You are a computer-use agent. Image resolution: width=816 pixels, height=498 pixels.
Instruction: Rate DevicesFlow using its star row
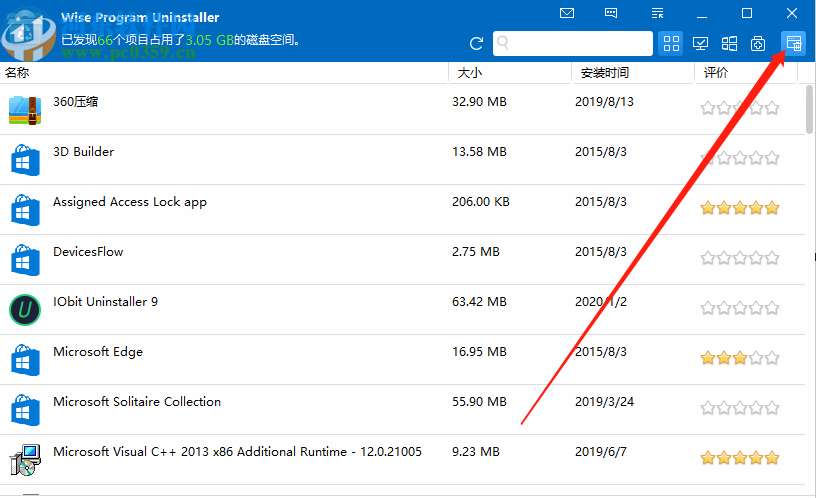(740, 258)
